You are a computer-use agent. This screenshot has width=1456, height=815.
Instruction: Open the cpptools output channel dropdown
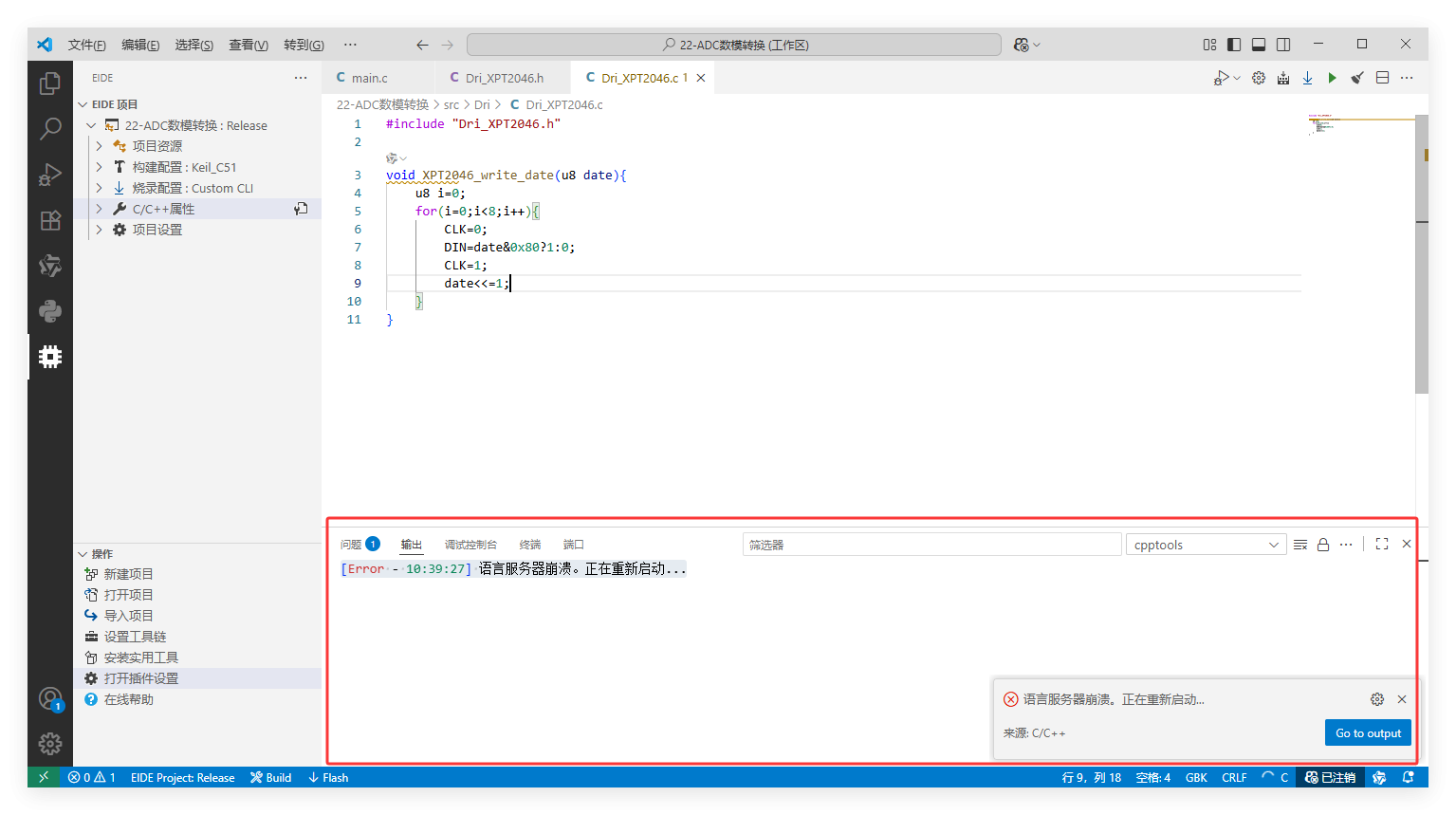click(1206, 545)
